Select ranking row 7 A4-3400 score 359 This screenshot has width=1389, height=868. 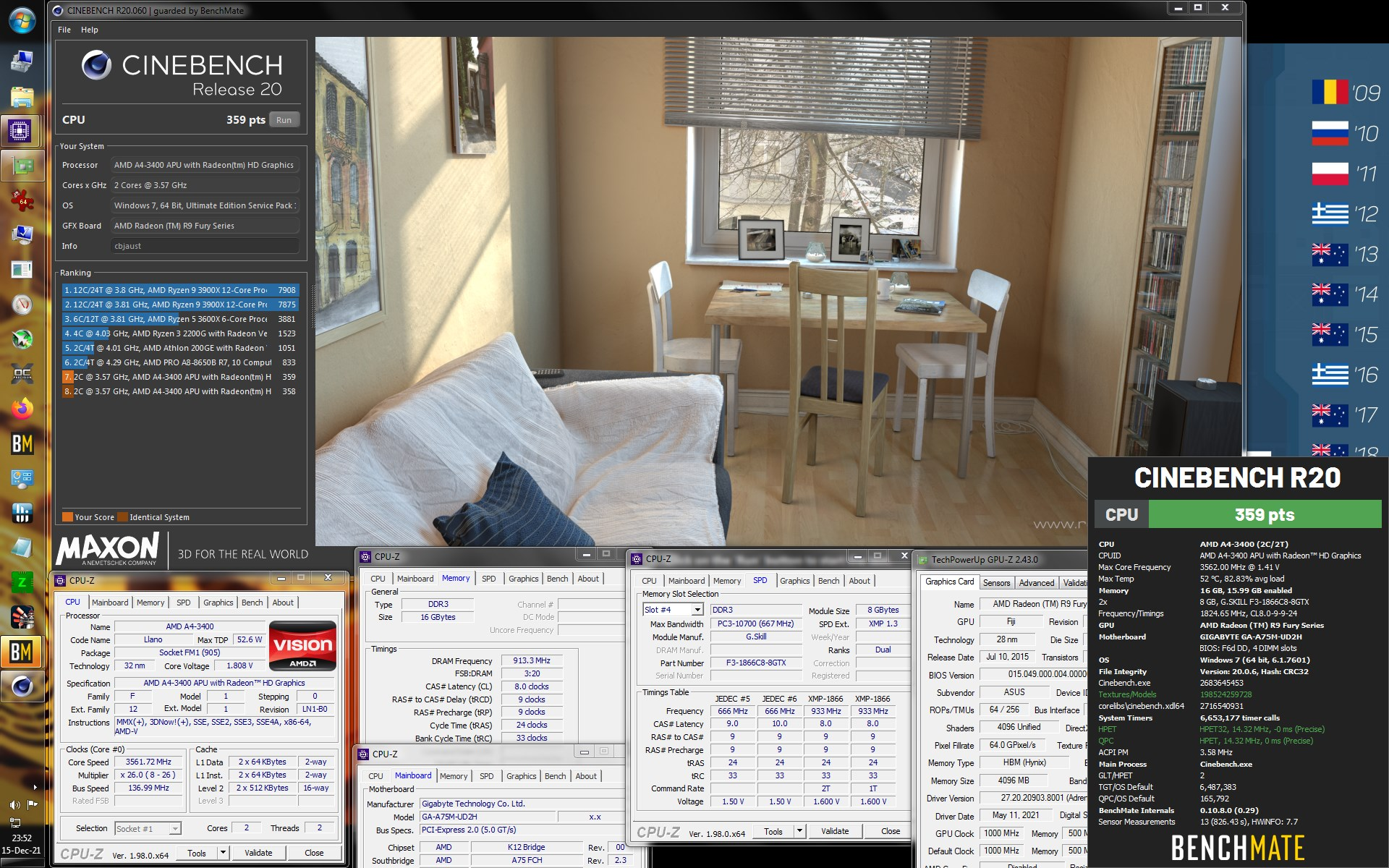click(x=180, y=377)
